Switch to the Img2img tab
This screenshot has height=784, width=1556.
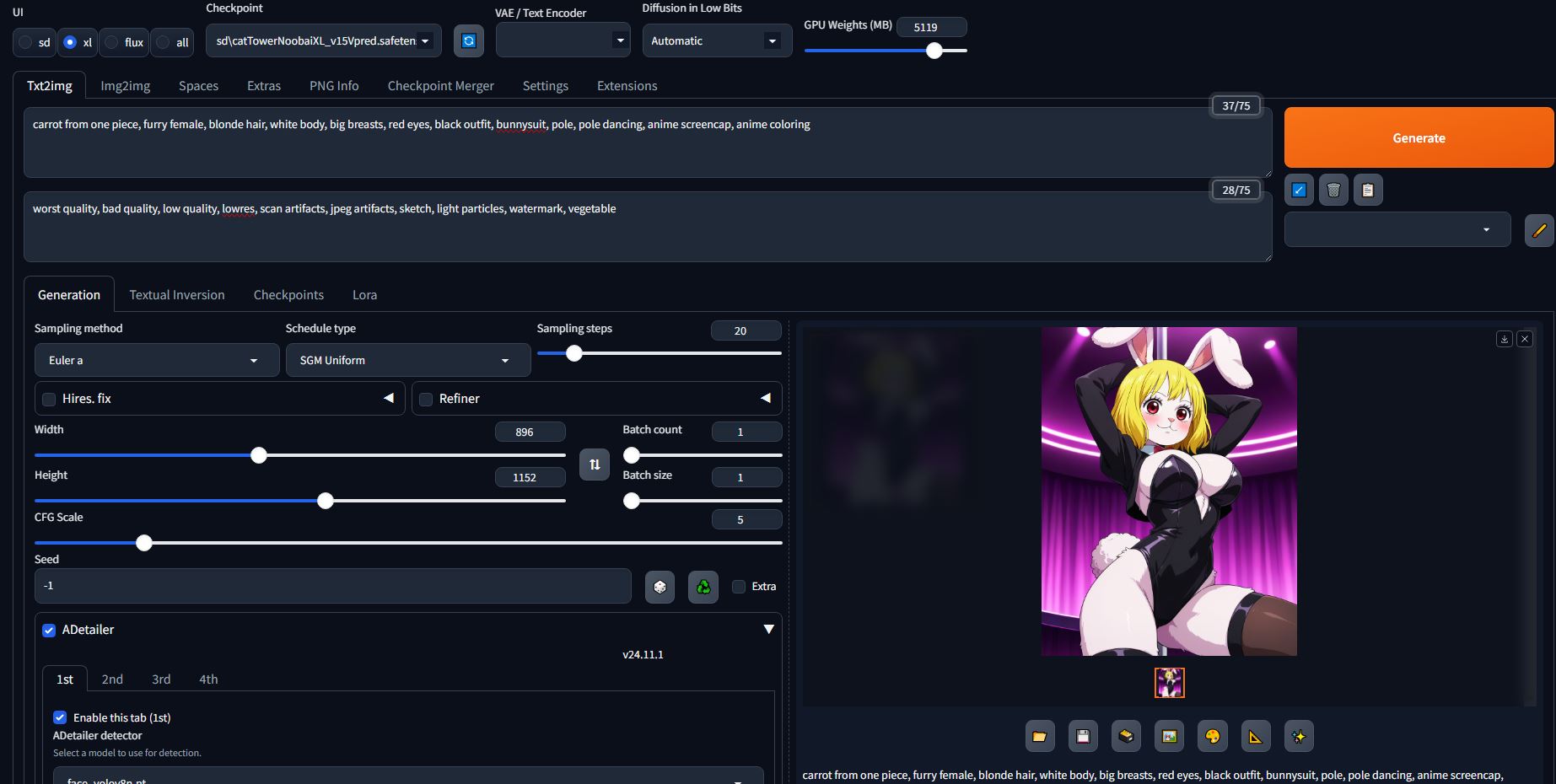click(126, 86)
